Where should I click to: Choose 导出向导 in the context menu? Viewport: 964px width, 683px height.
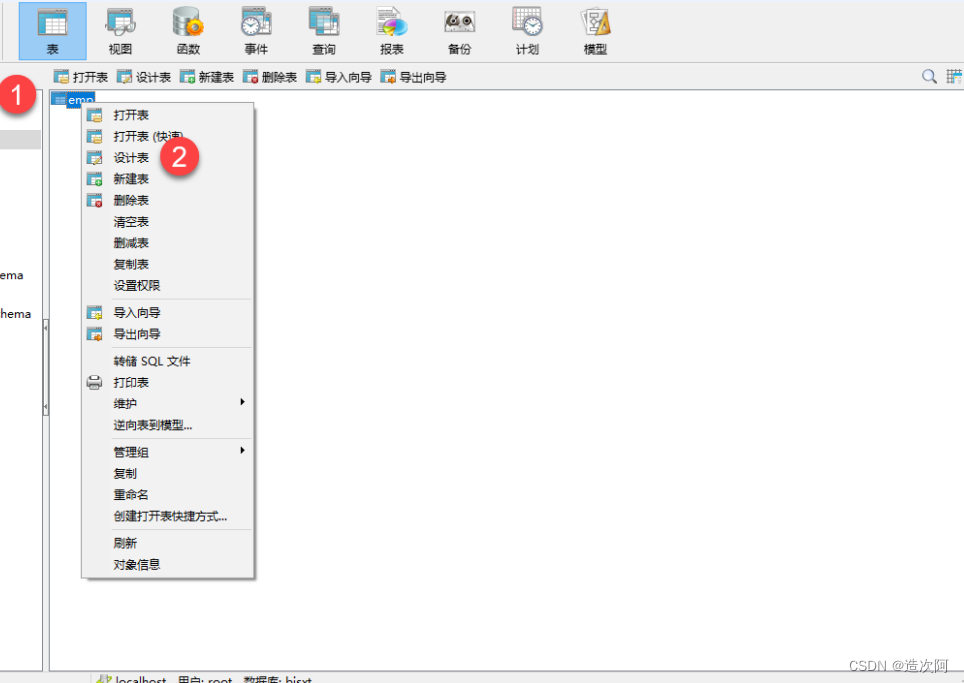[168, 334]
